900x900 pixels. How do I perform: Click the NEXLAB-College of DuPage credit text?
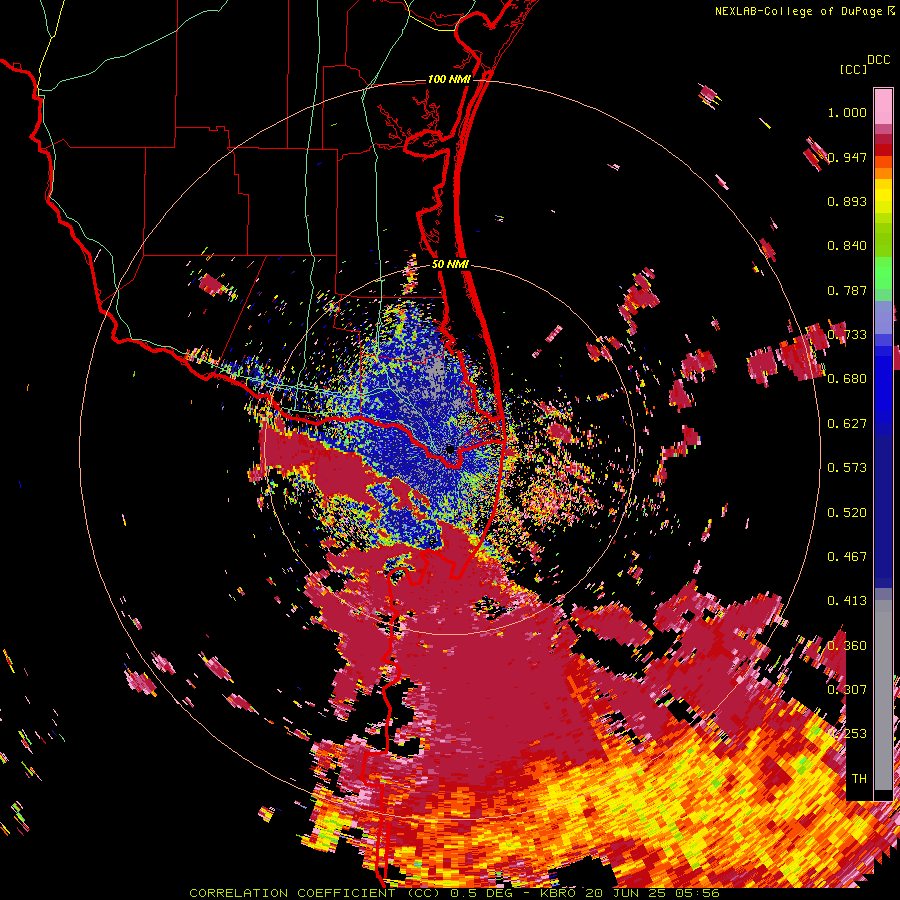tap(798, 11)
